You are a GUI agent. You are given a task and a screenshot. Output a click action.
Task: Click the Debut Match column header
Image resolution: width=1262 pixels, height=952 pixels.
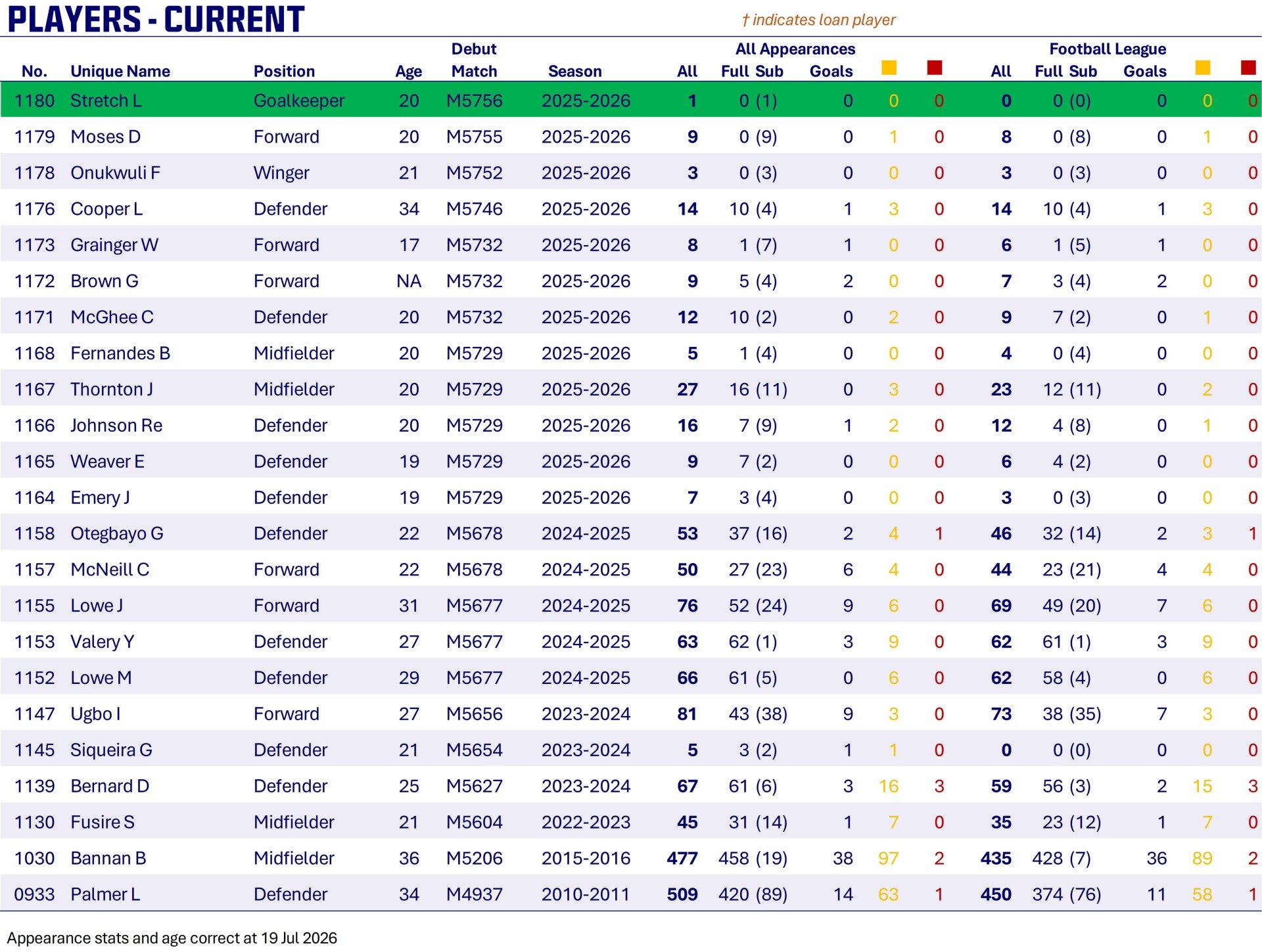pyautogui.click(x=474, y=60)
